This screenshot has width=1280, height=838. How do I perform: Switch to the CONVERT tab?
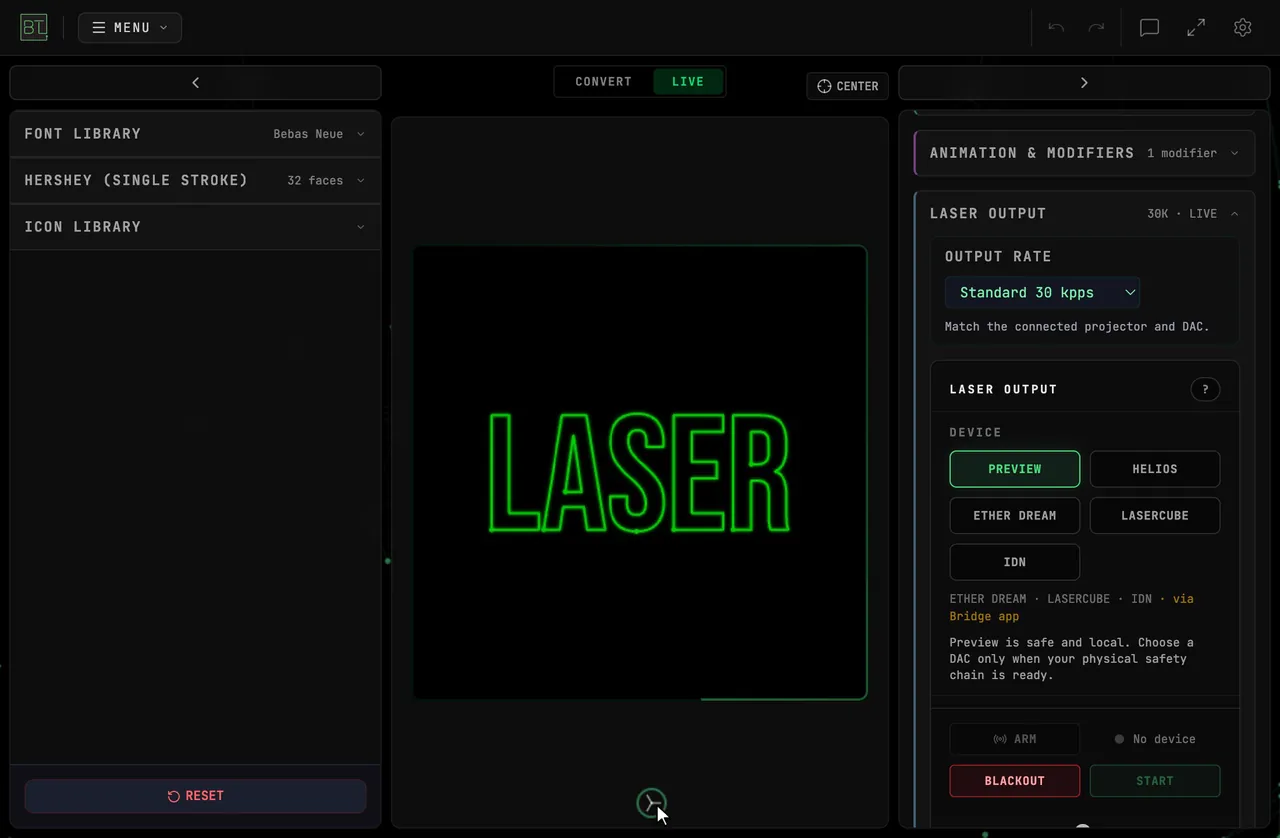pyautogui.click(x=604, y=82)
